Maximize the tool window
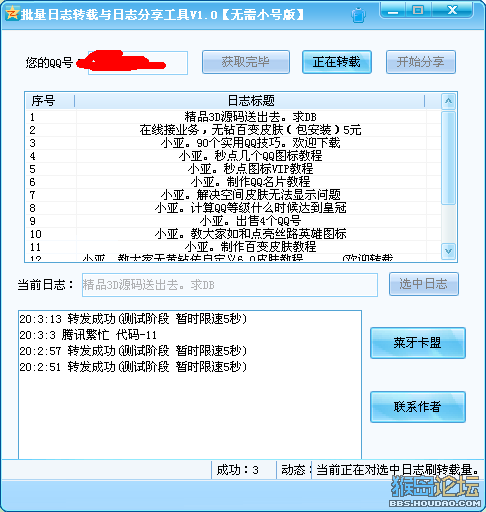The height and width of the screenshot is (512, 486). click(x=418, y=10)
